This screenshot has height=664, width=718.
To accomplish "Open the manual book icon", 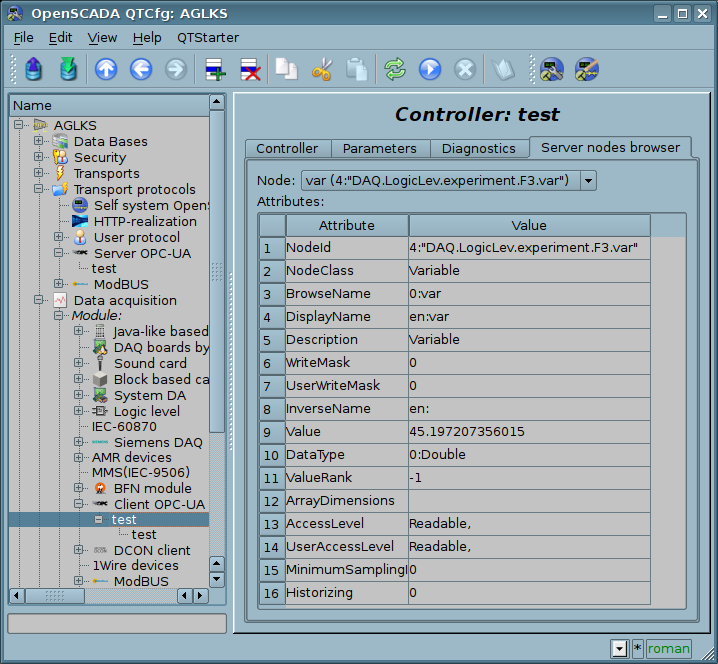I will click(x=503, y=70).
